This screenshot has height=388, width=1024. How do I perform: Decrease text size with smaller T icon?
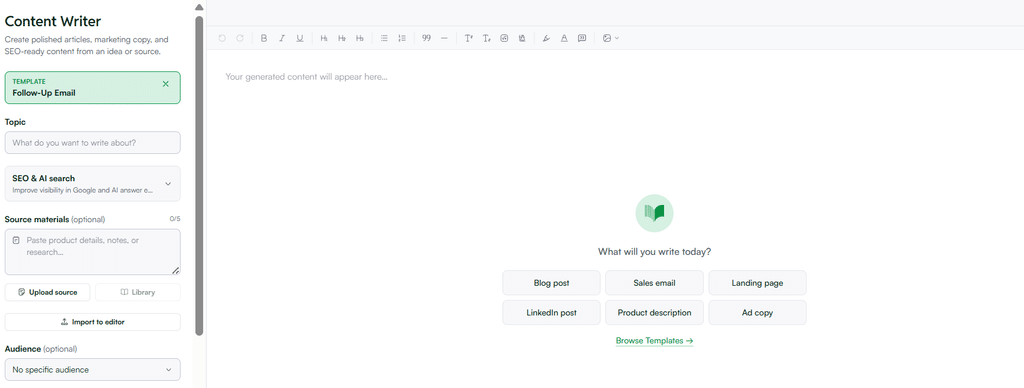click(486, 39)
